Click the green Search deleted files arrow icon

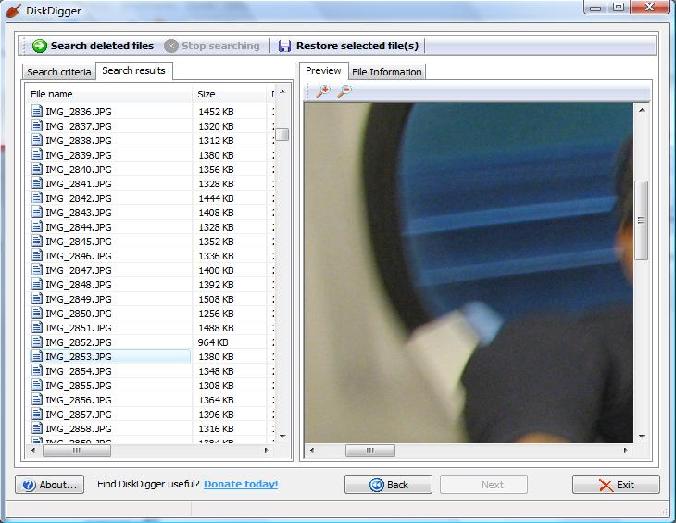click(39, 46)
